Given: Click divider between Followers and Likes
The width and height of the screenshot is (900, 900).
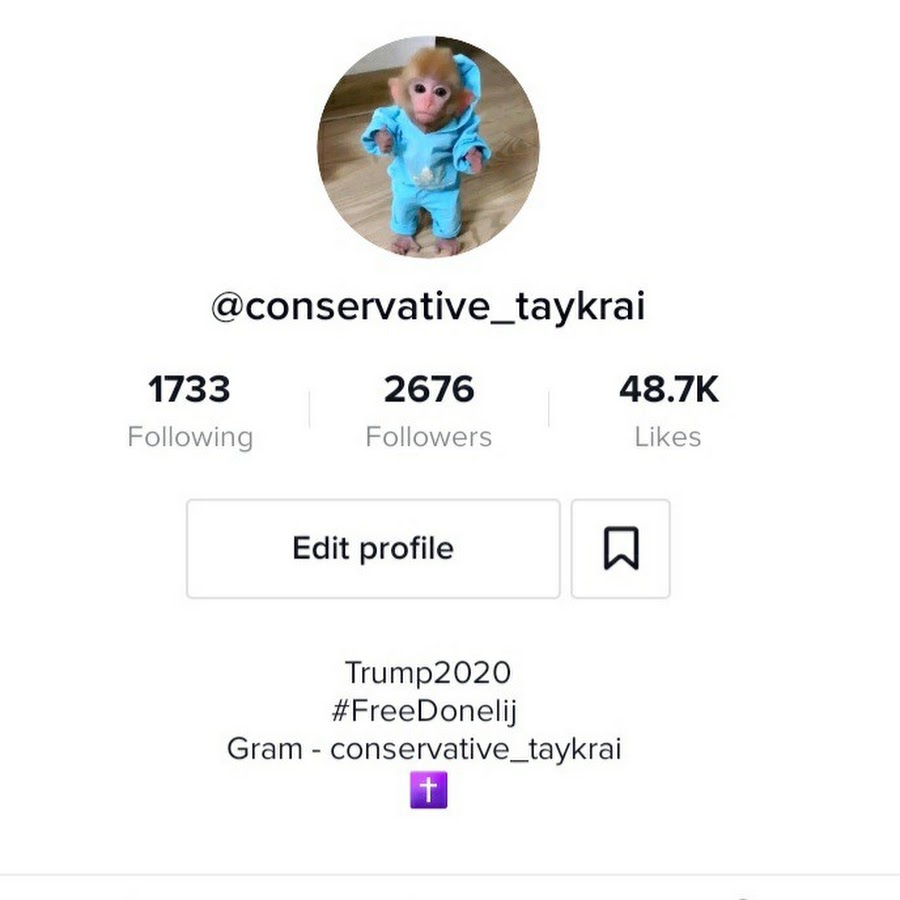Looking at the screenshot, I should 549,409.
